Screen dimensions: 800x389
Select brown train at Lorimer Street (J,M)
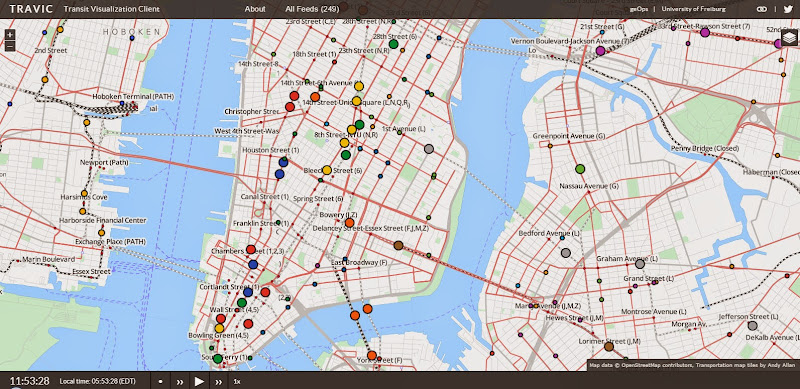coord(609,347)
